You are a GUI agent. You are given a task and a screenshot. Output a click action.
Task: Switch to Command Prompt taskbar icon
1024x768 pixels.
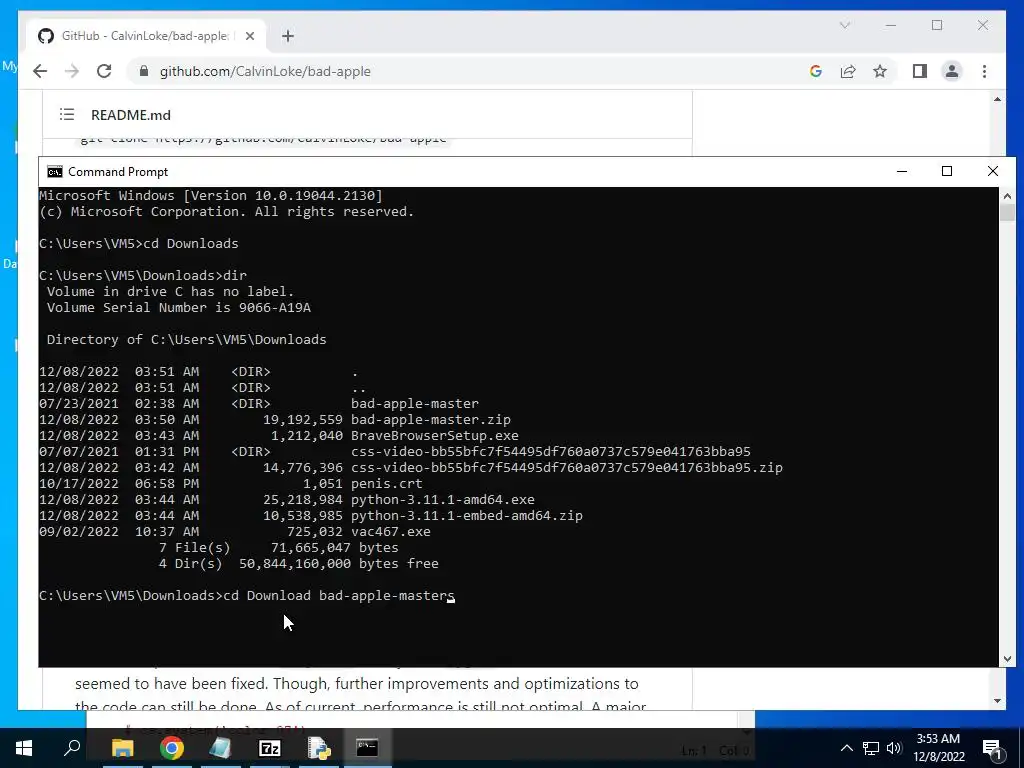(367, 748)
